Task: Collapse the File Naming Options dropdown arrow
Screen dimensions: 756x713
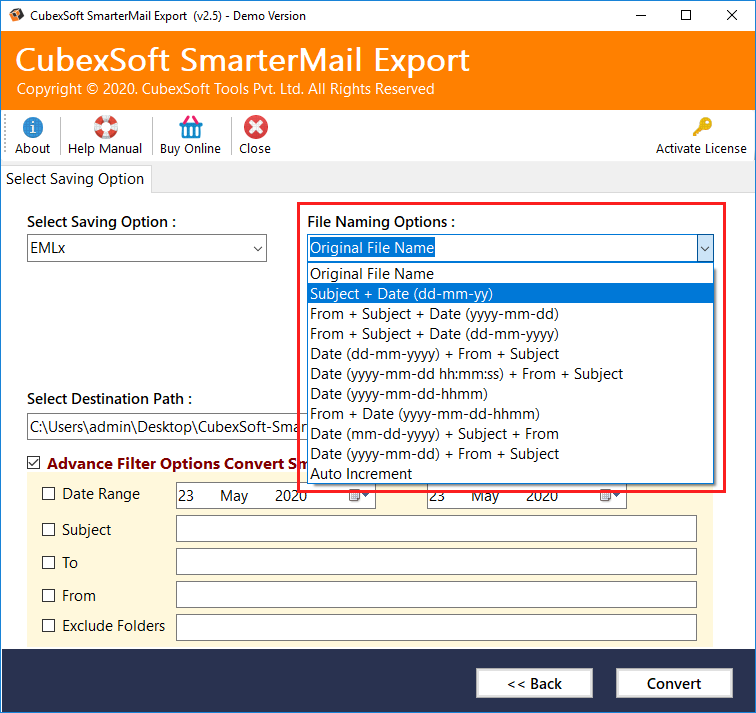Action: coord(705,248)
